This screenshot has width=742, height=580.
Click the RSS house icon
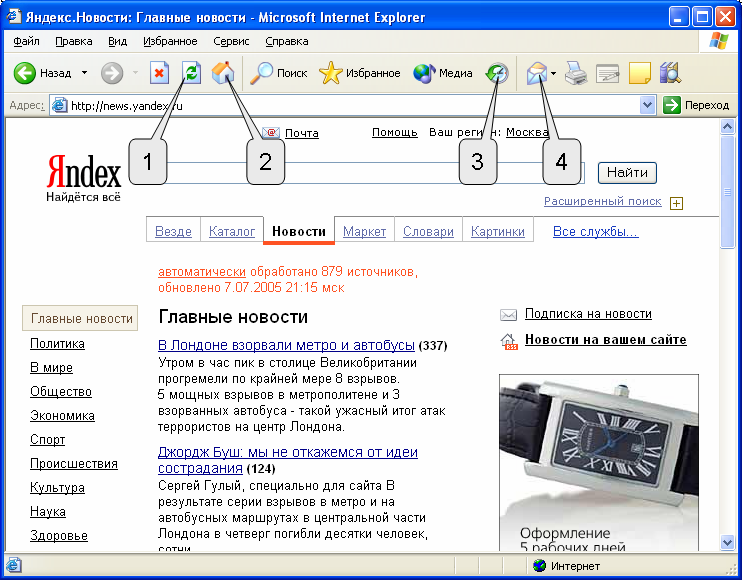509,341
